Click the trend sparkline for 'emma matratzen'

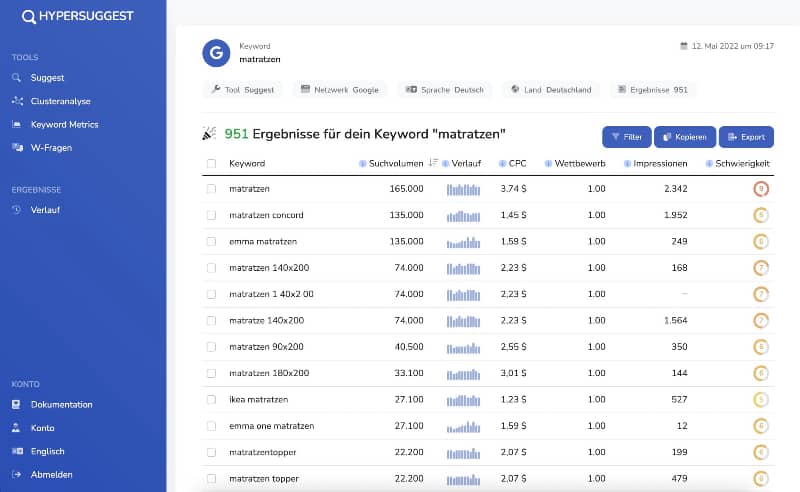point(464,241)
